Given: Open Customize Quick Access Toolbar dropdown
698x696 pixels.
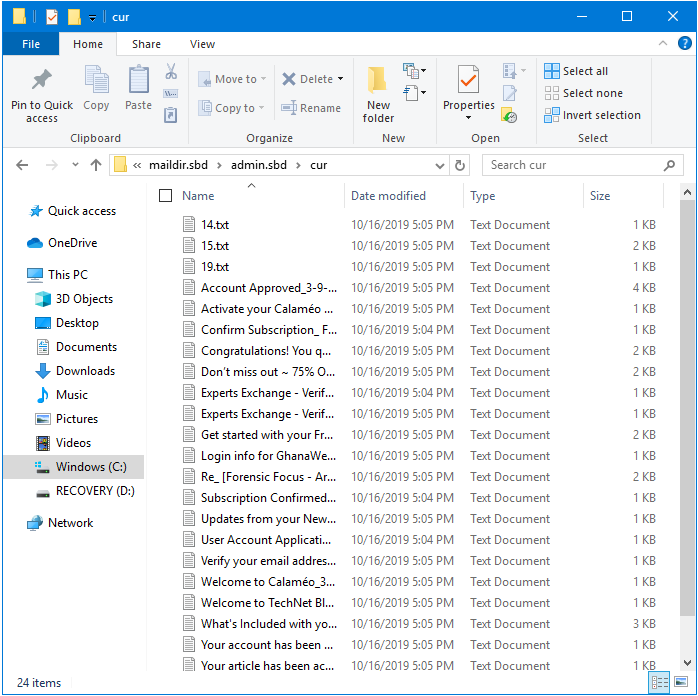Looking at the screenshot, I should [x=92, y=18].
